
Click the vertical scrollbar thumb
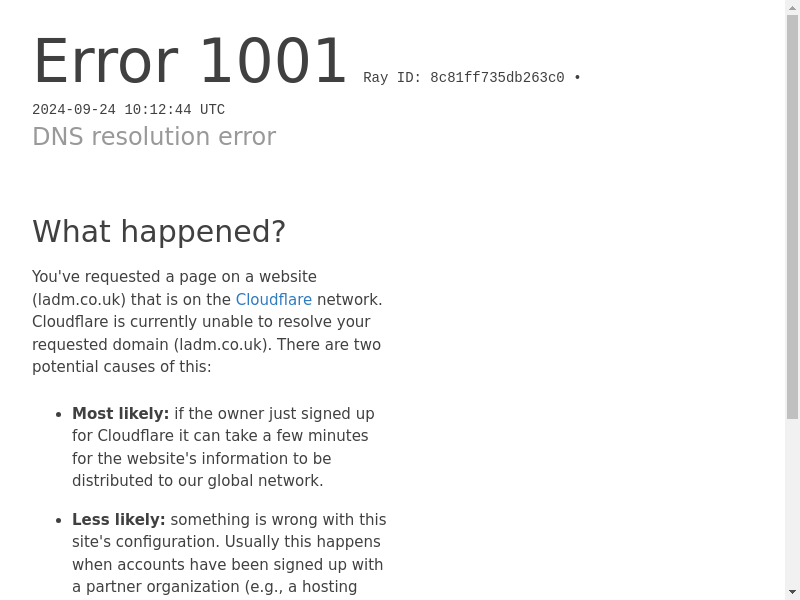(792, 217)
